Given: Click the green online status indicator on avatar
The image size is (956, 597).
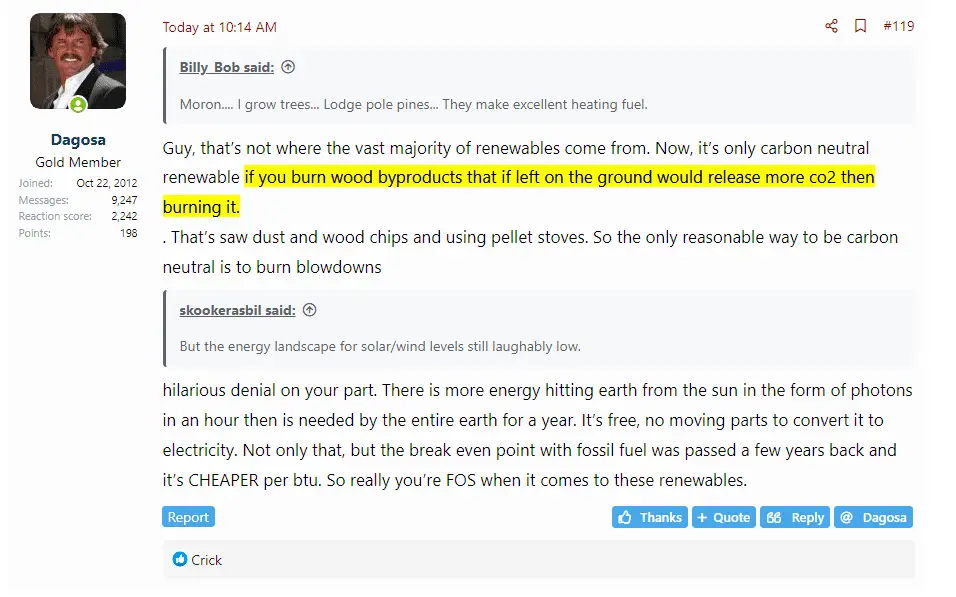Looking at the screenshot, I should [78, 104].
